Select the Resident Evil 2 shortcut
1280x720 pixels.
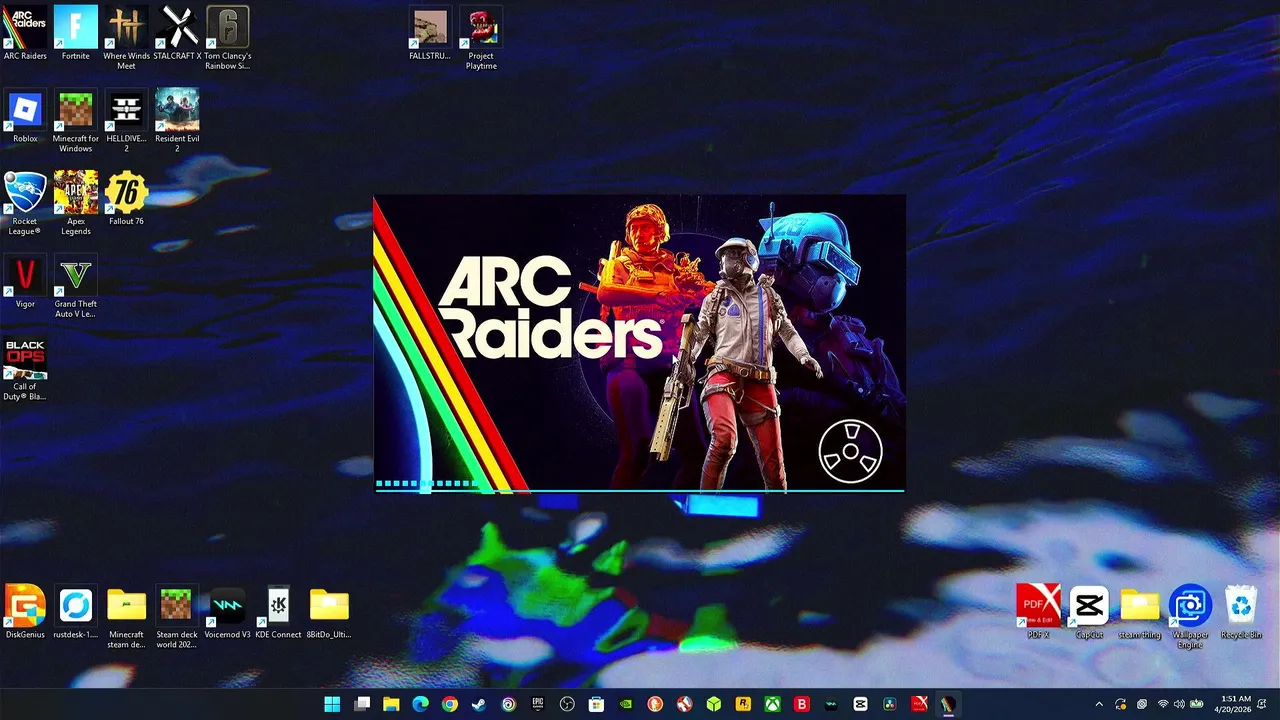[178, 121]
